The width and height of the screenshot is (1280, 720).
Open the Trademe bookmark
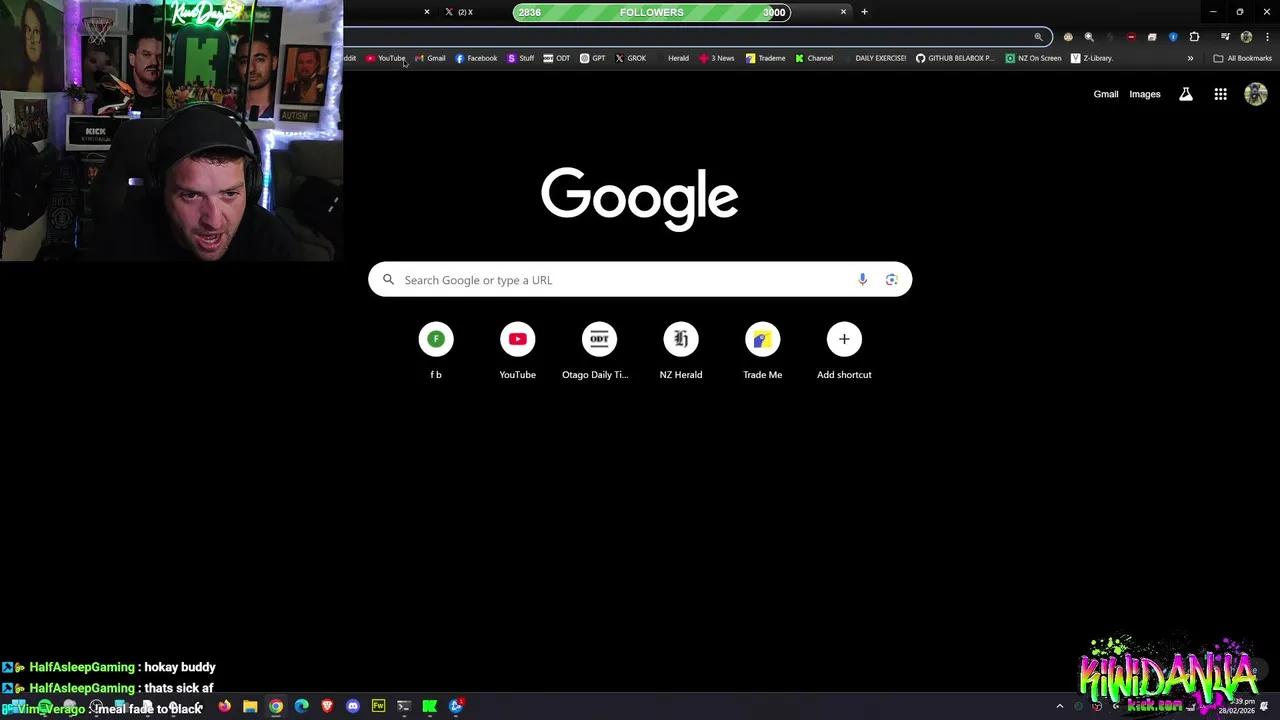click(766, 58)
